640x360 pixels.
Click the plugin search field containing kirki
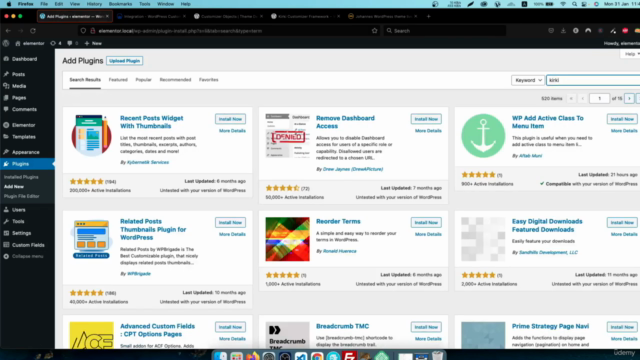click(x=593, y=80)
